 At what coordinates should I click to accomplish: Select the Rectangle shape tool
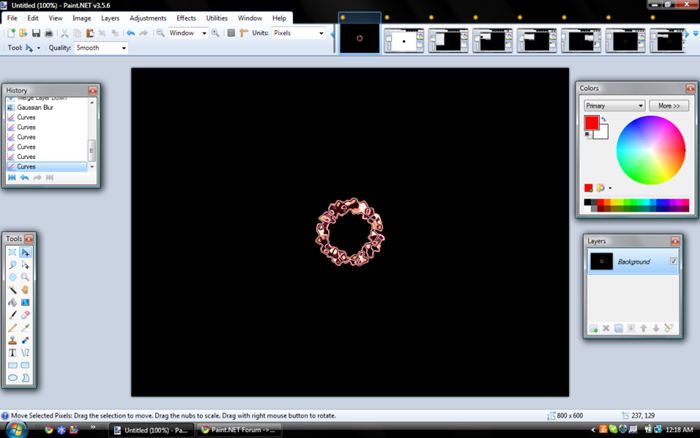(x=12, y=365)
